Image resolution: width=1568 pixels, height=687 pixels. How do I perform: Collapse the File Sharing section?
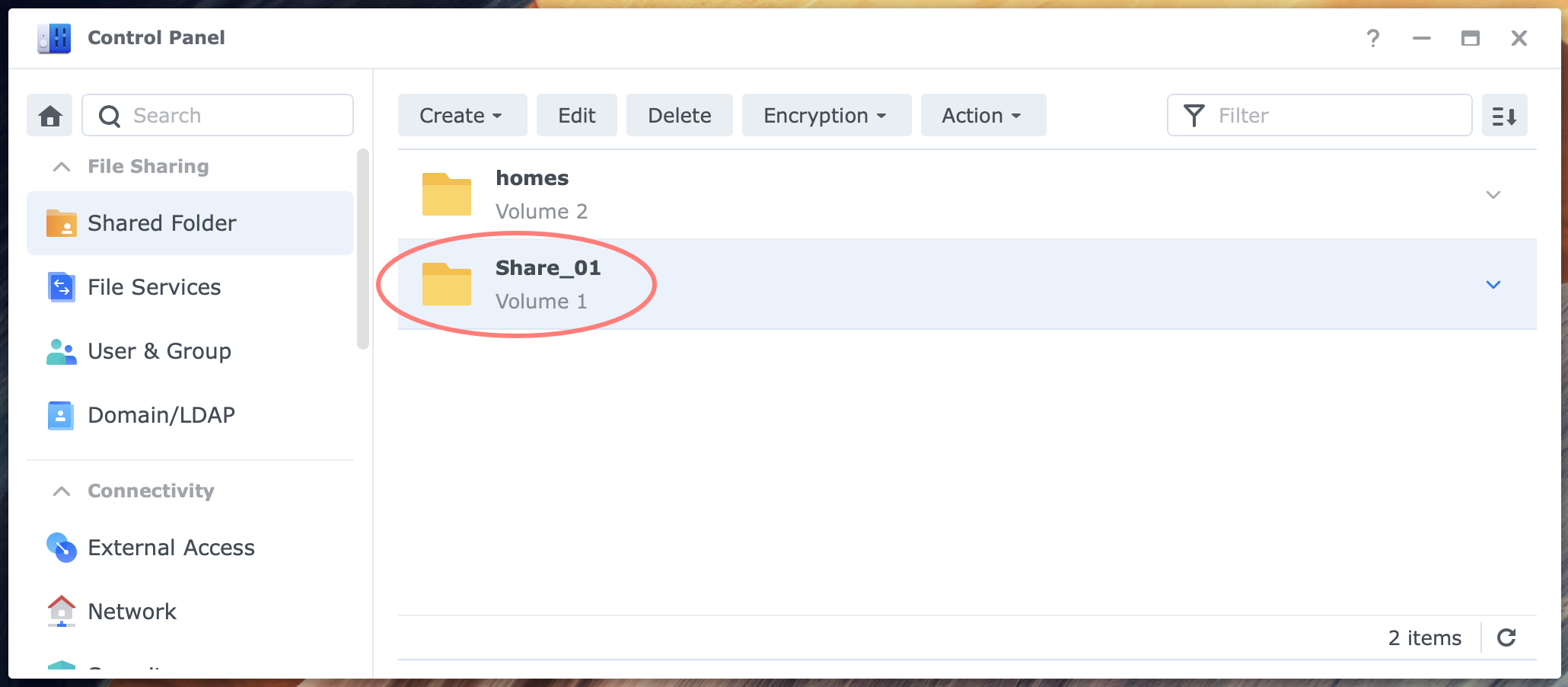coord(61,166)
